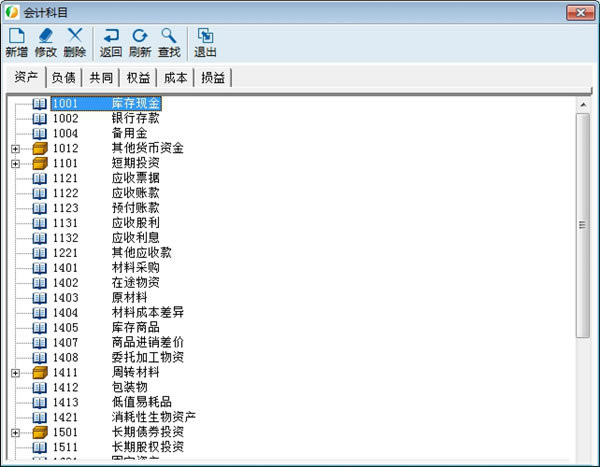Expand the 1411 周转材料 tree node
The image size is (600, 467).
click(x=15, y=372)
